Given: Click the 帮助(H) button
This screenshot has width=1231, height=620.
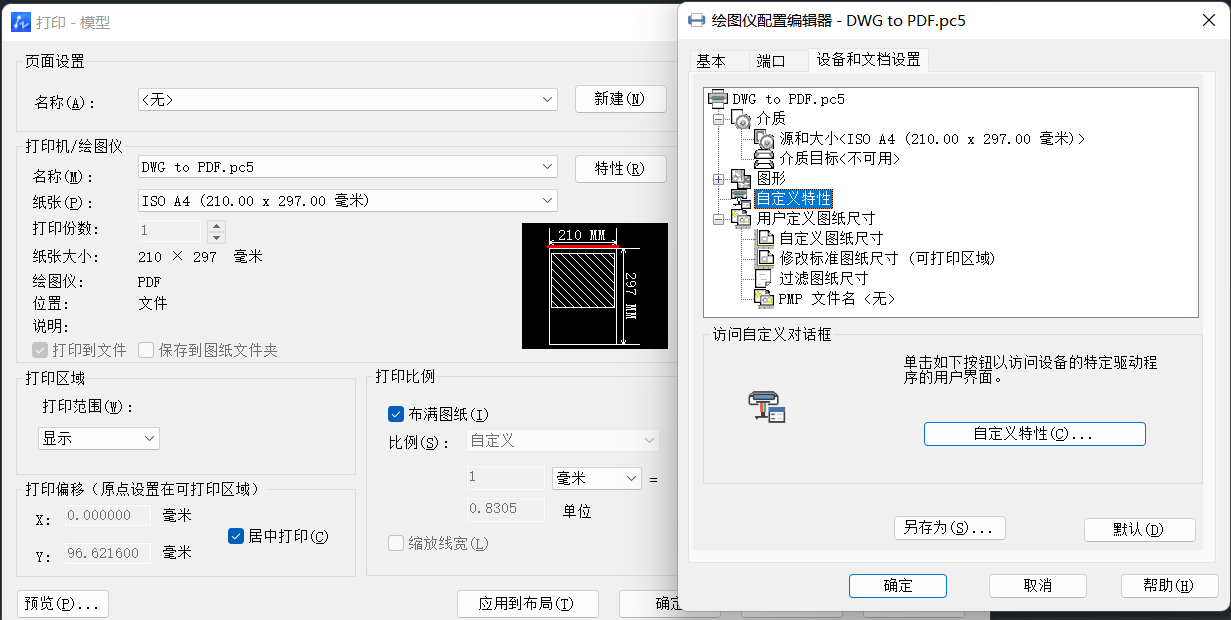Looking at the screenshot, I should click(1169, 586).
